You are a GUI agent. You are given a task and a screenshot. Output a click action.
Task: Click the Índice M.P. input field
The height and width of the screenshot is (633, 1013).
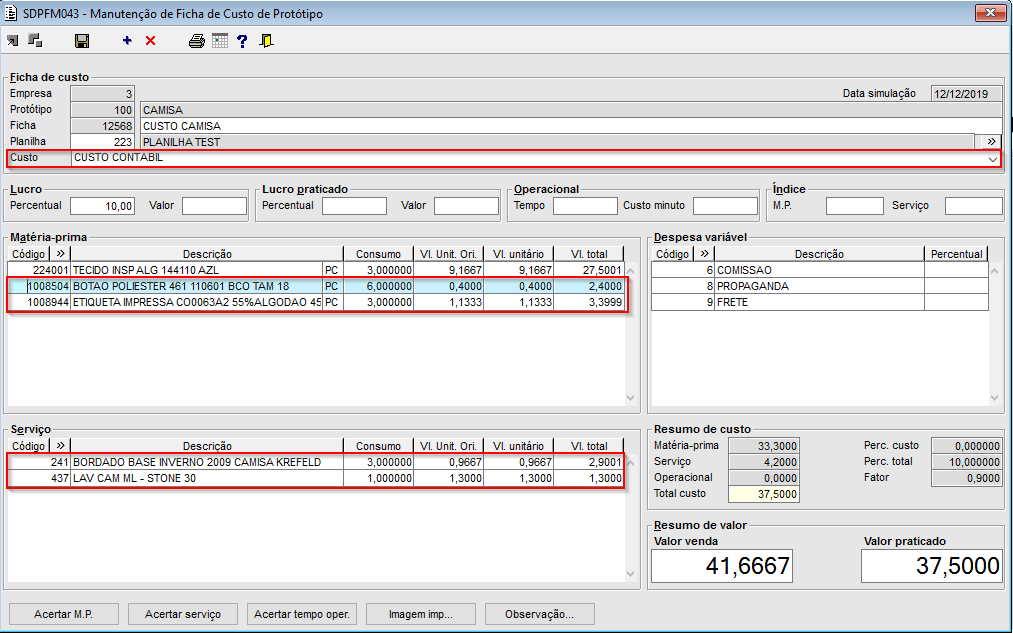pos(855,206)
